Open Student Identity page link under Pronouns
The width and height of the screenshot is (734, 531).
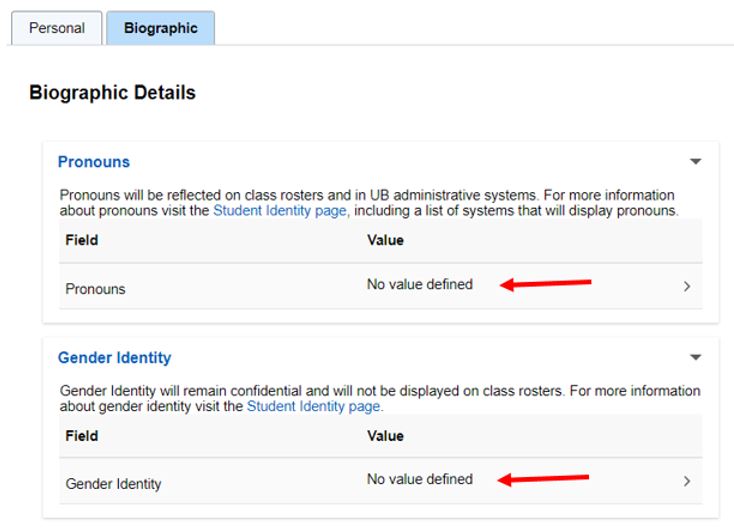click(x=280, y=211)
